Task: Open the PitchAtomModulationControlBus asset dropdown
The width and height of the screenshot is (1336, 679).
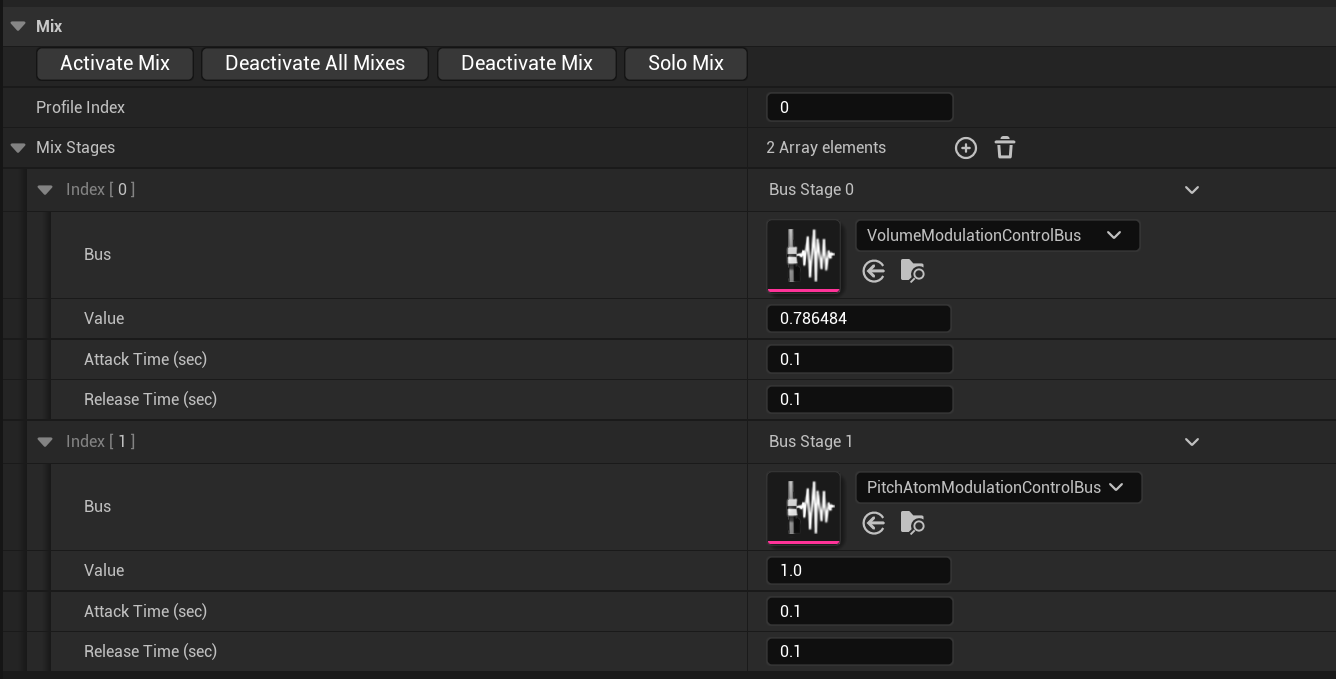Action: click(998, 488)
